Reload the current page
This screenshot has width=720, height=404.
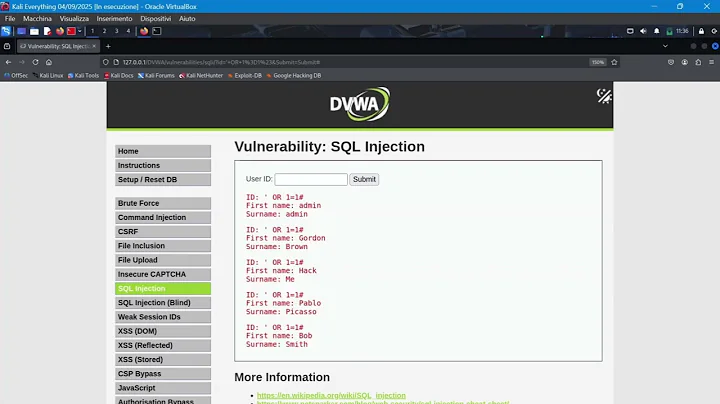[x=35, y=62]
